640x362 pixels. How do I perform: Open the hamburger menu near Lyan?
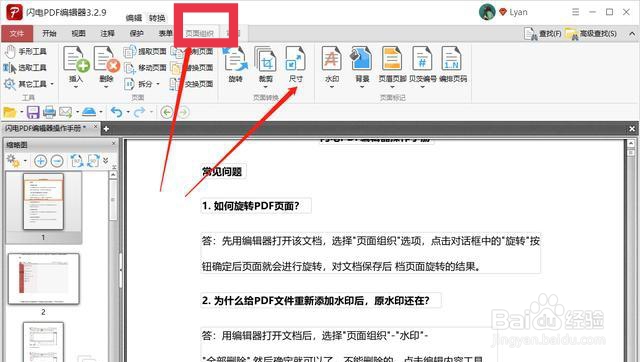click(x=576, y=12)
